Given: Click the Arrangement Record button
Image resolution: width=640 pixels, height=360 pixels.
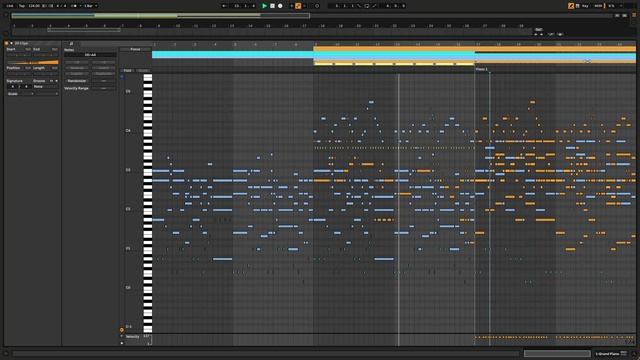Looking at the screenshot, I should tap(280, 6).
